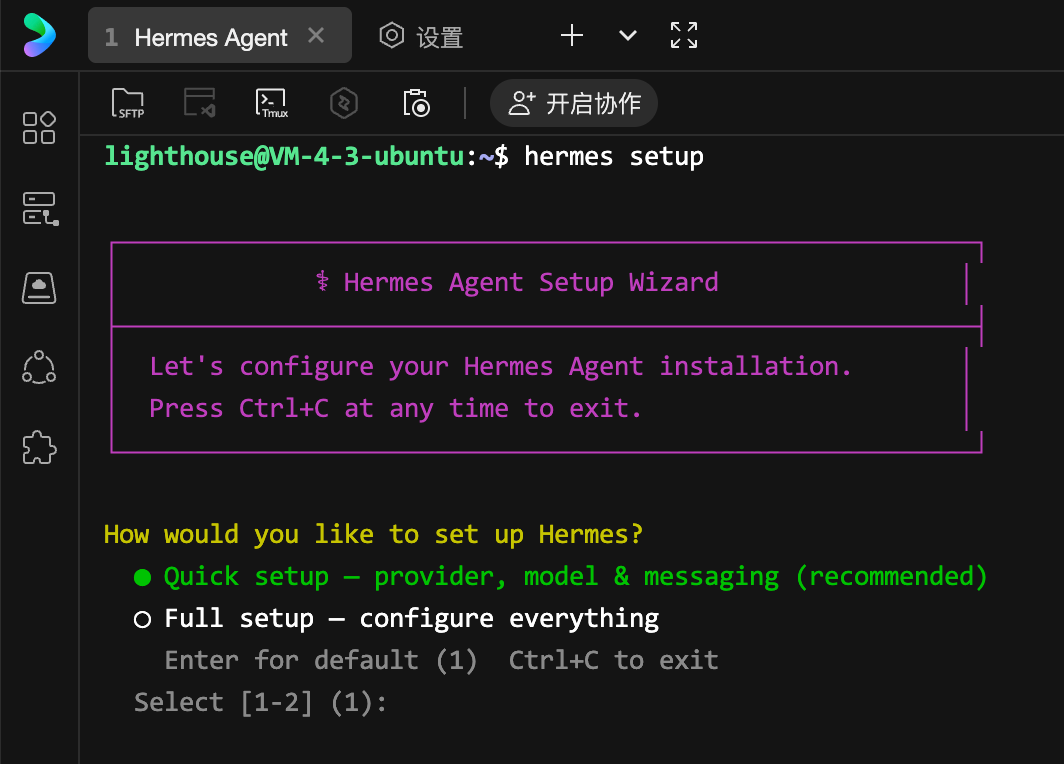
Task: Open the new session dropdown arrow
Action: pyautogui.click(x=627, y=35)
